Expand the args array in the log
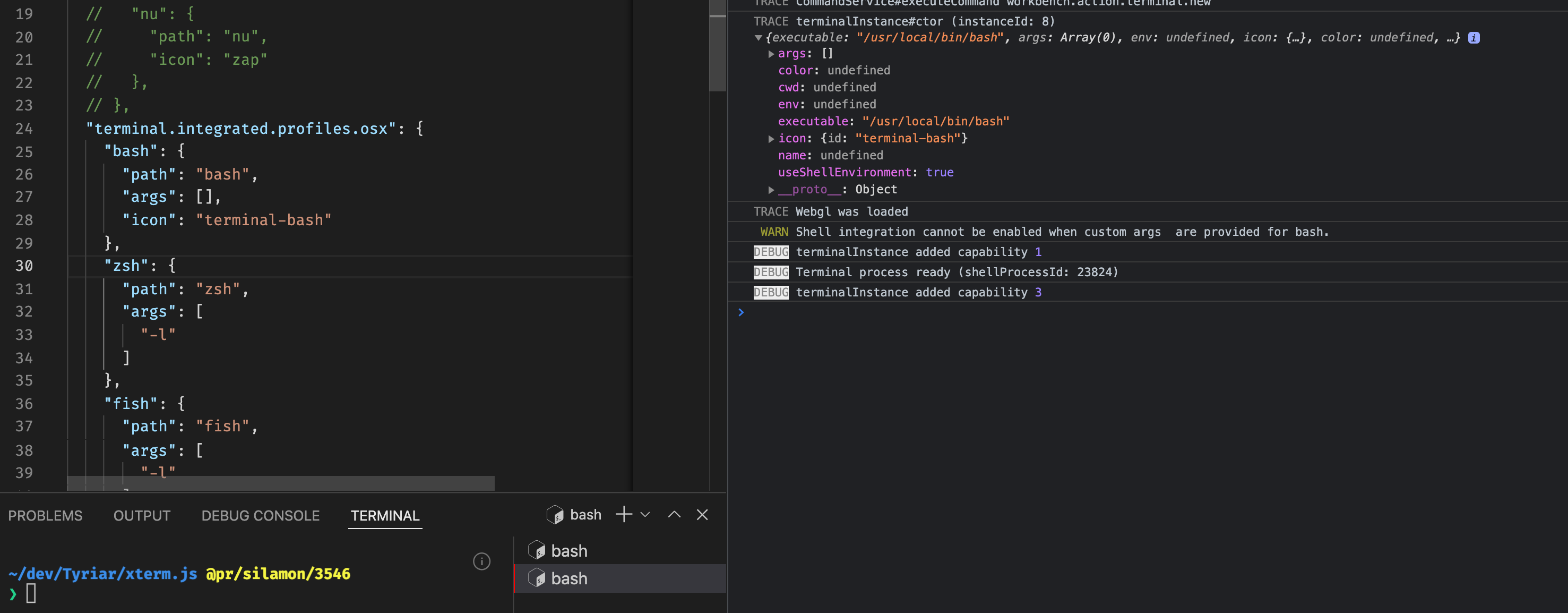This screenshot has width=1568, height=613. [x=770, y=54]
